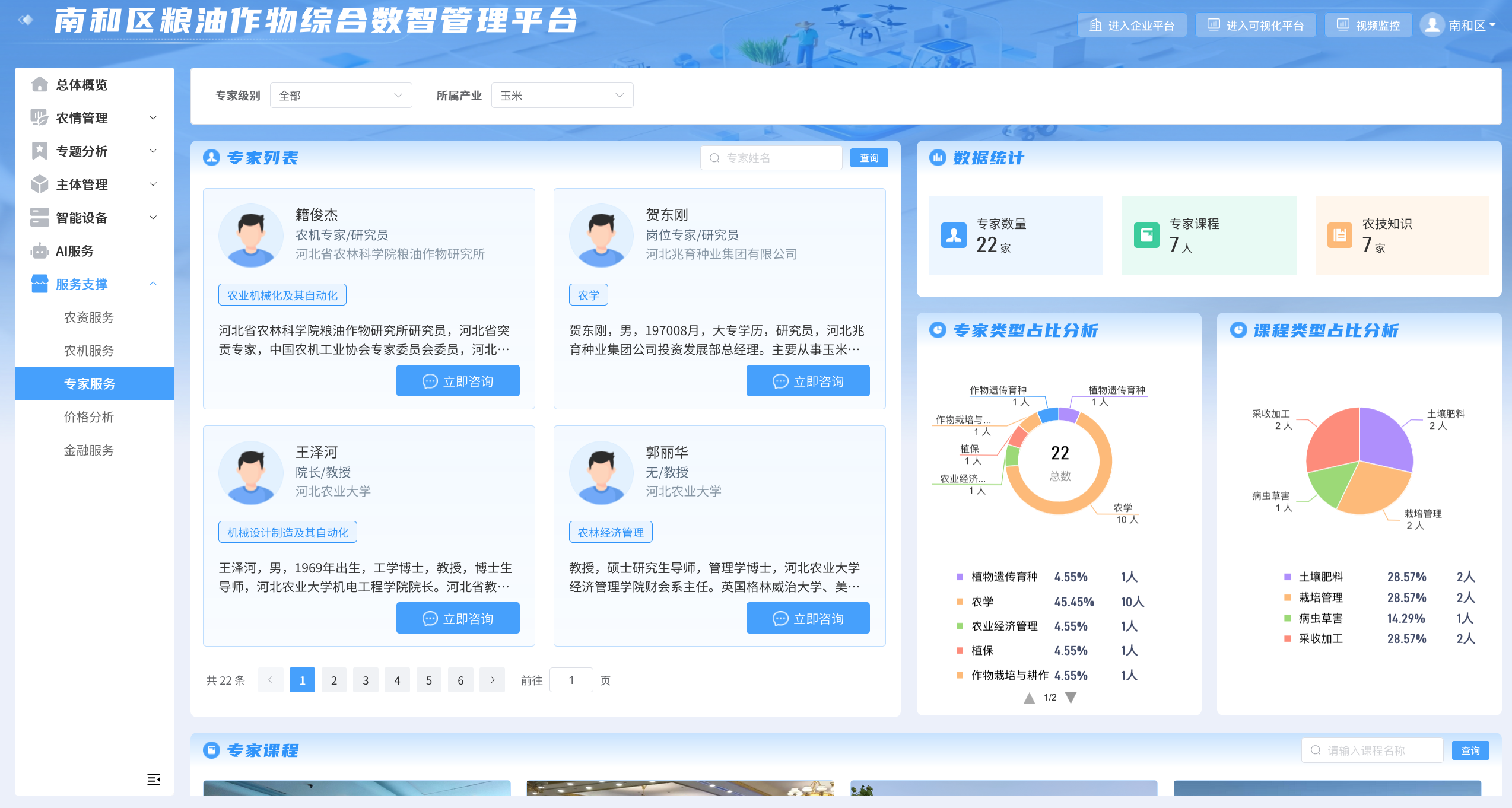1512x808 pixels.
Task: Click the down triangle to page the legend
Action: coord(1071,698)
